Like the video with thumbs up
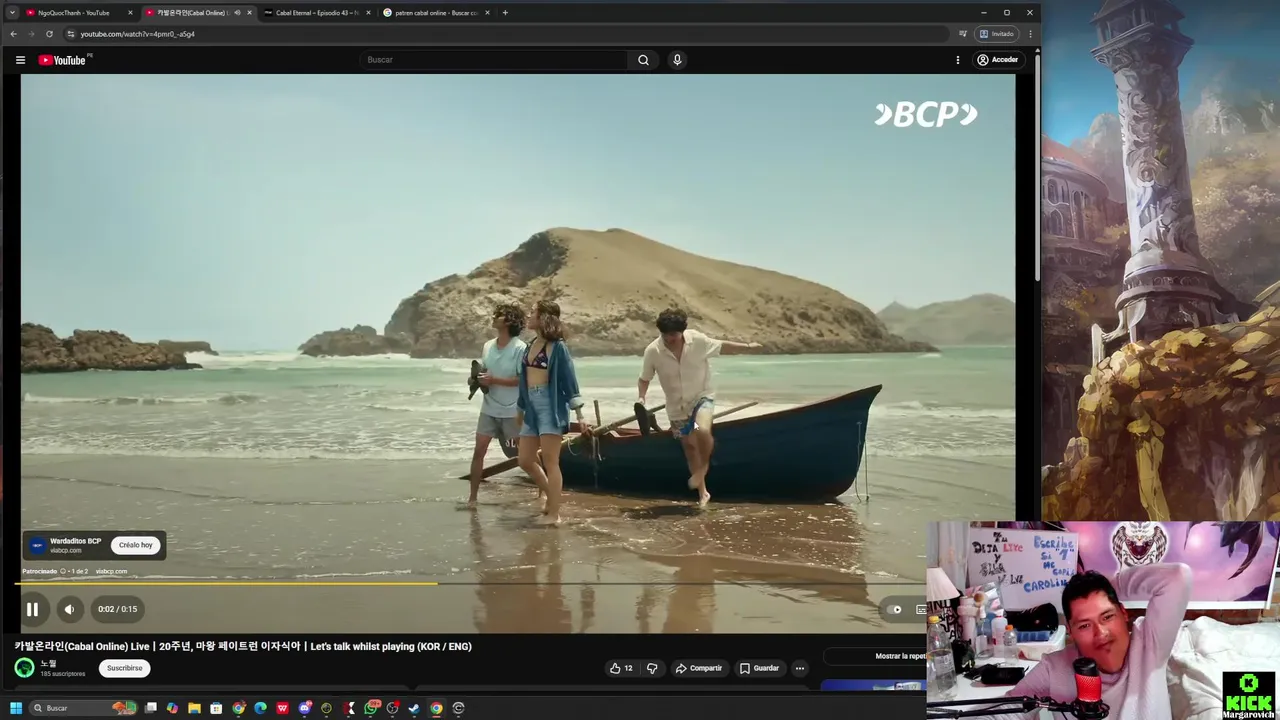The image size is (1280, 720). tap(621, 668)
